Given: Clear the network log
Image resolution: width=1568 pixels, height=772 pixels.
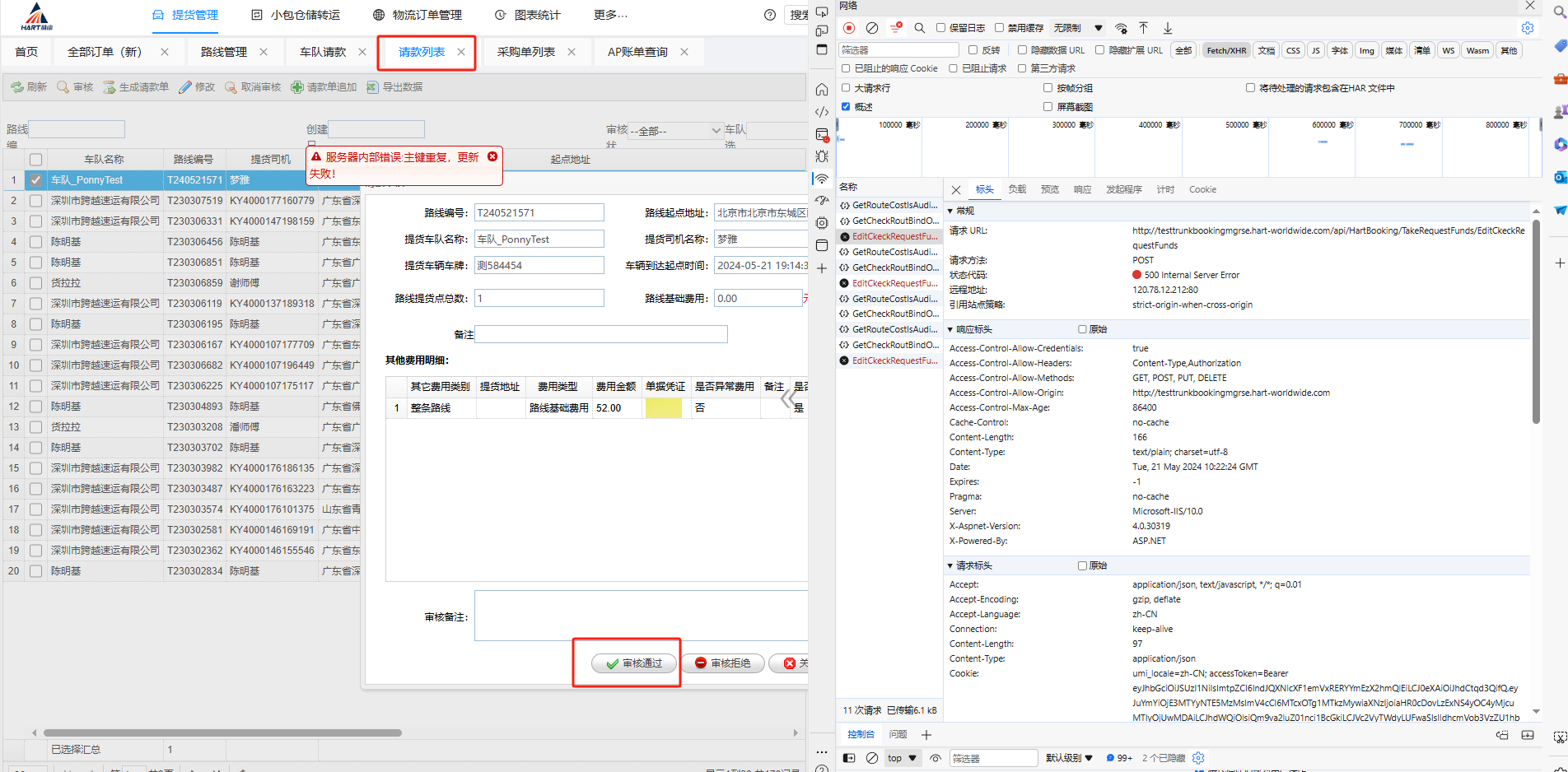Looking at the screenshot, I should (x=872, y=28).
